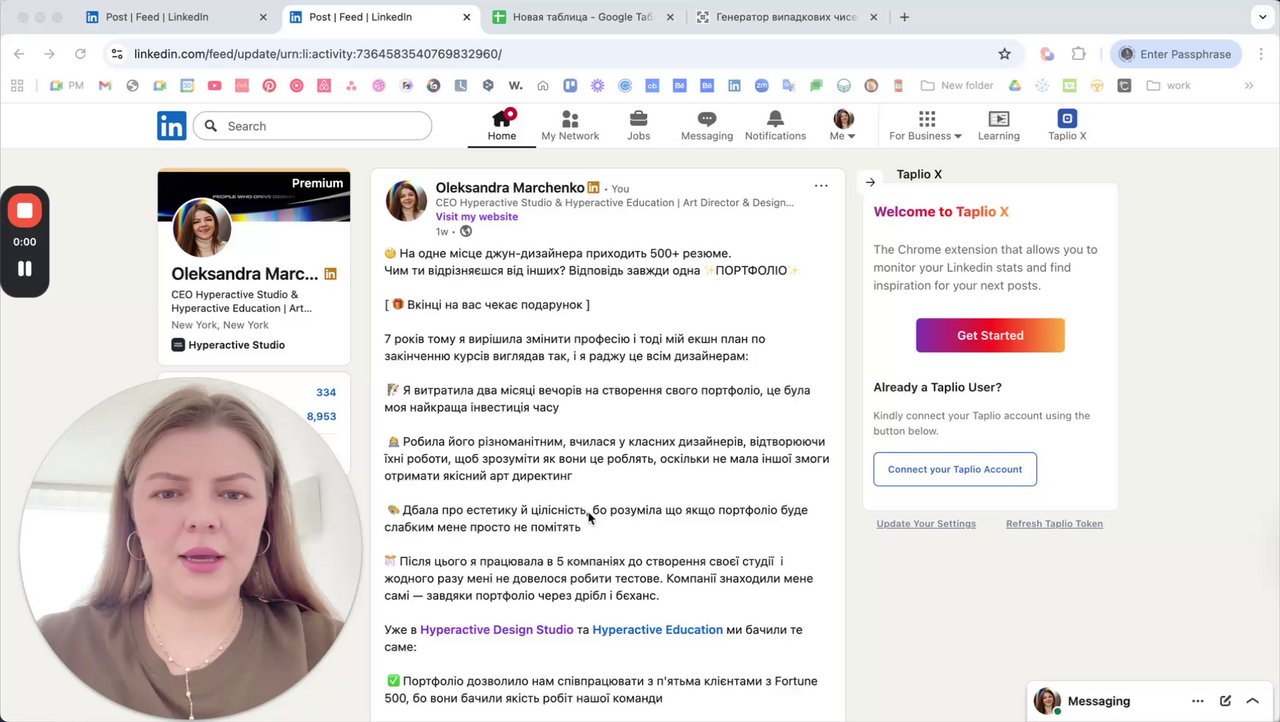Open the PM bookmark
Viewport: 1280px width, 722px height.
tap(67, 86)
